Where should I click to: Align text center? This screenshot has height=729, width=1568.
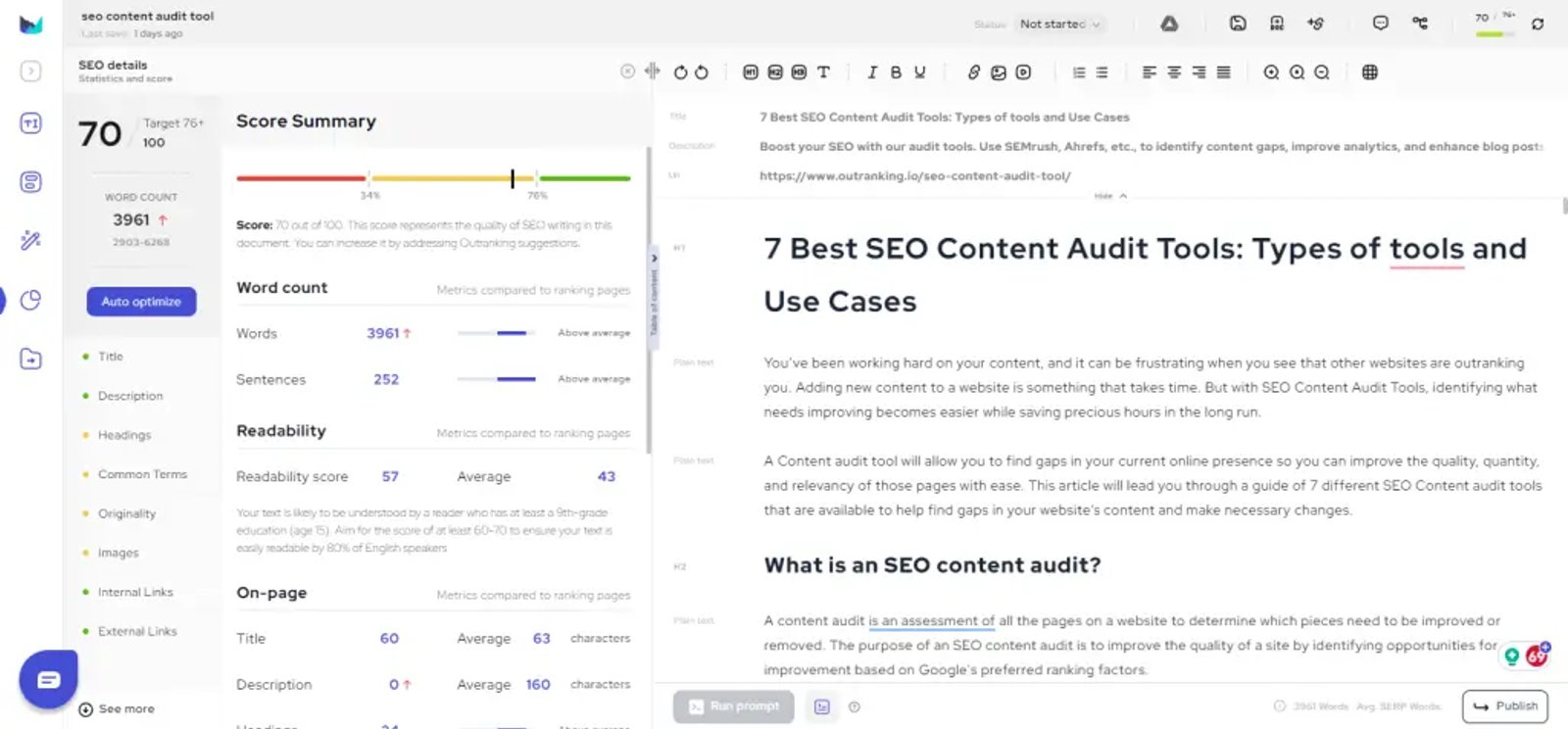(x=1174, y=72)
